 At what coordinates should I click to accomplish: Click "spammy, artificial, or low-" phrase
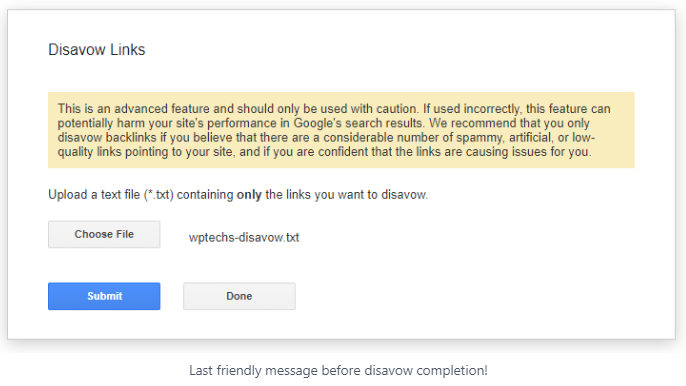(x=525, y=137)
